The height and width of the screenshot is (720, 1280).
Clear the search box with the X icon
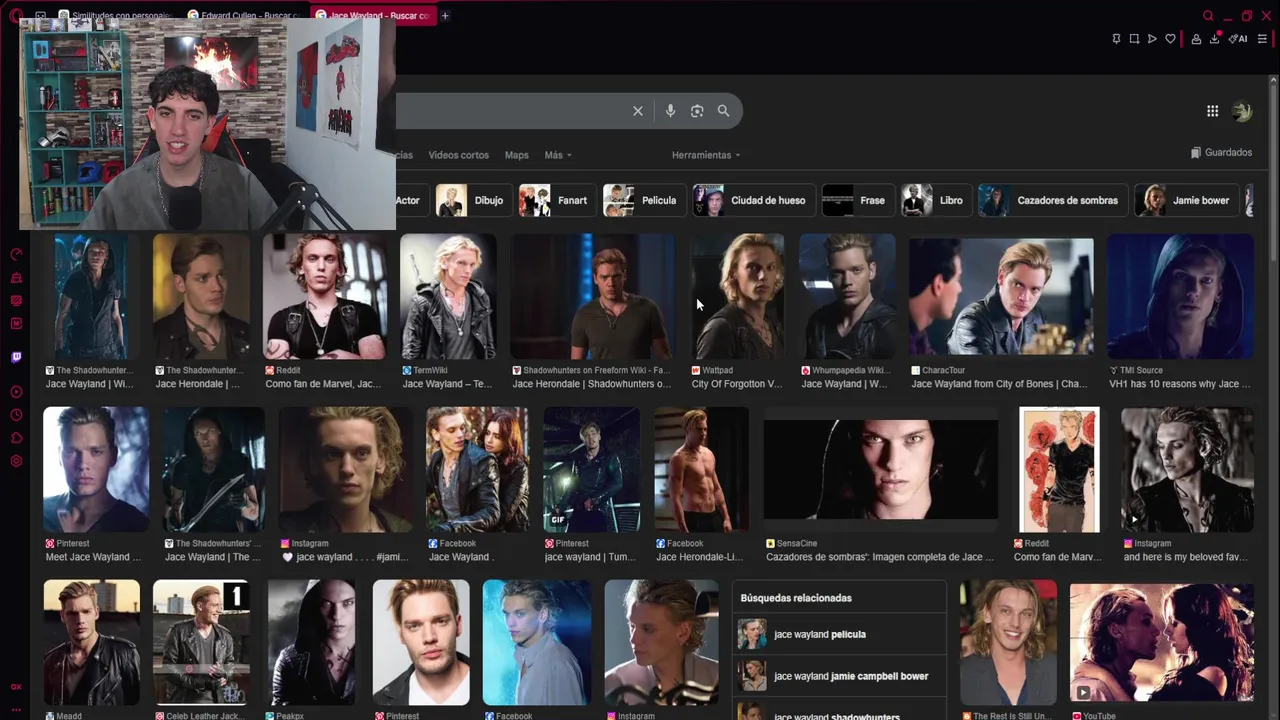pos(637,111)
